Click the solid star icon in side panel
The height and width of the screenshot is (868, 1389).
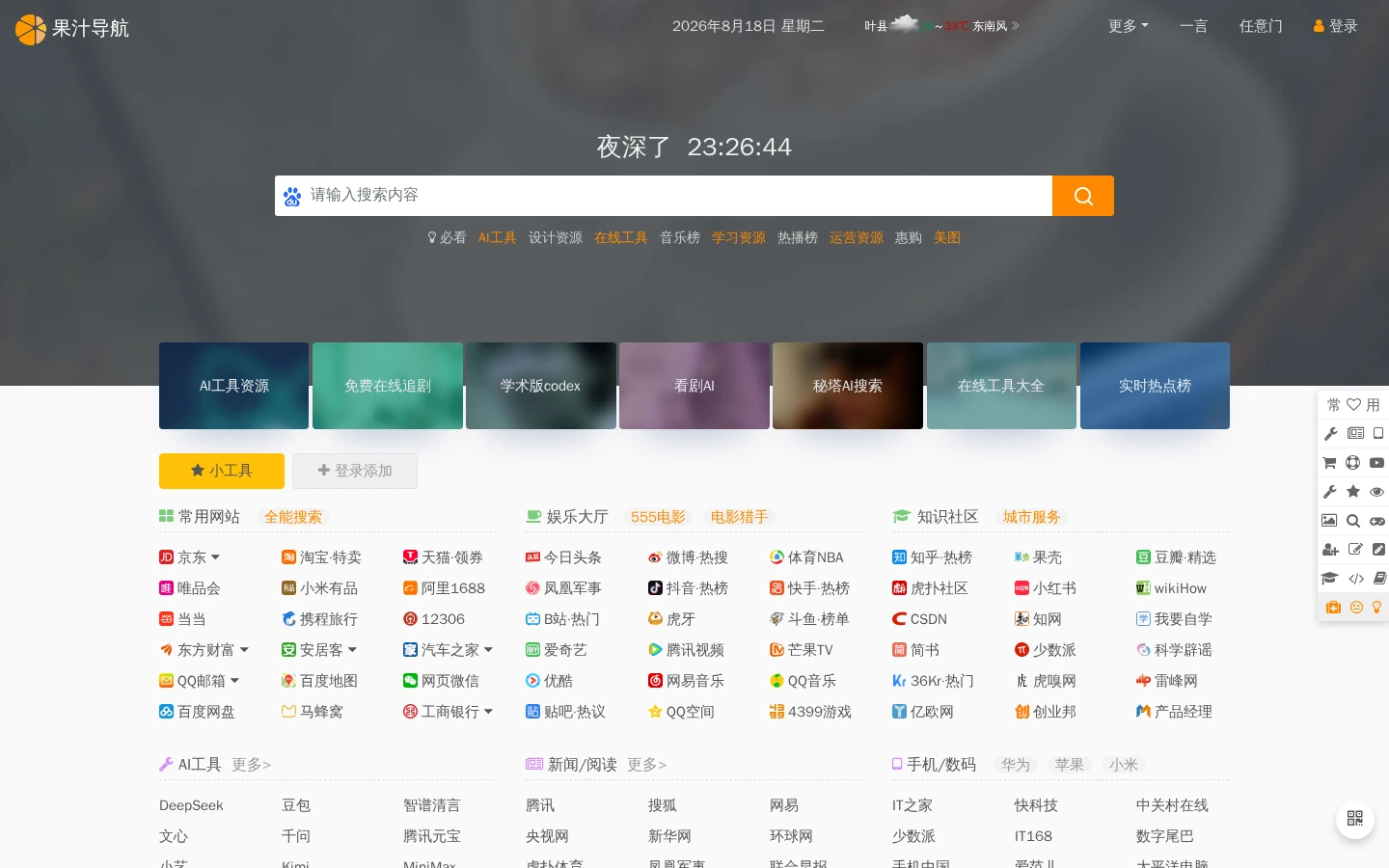tap(1353, 492)
